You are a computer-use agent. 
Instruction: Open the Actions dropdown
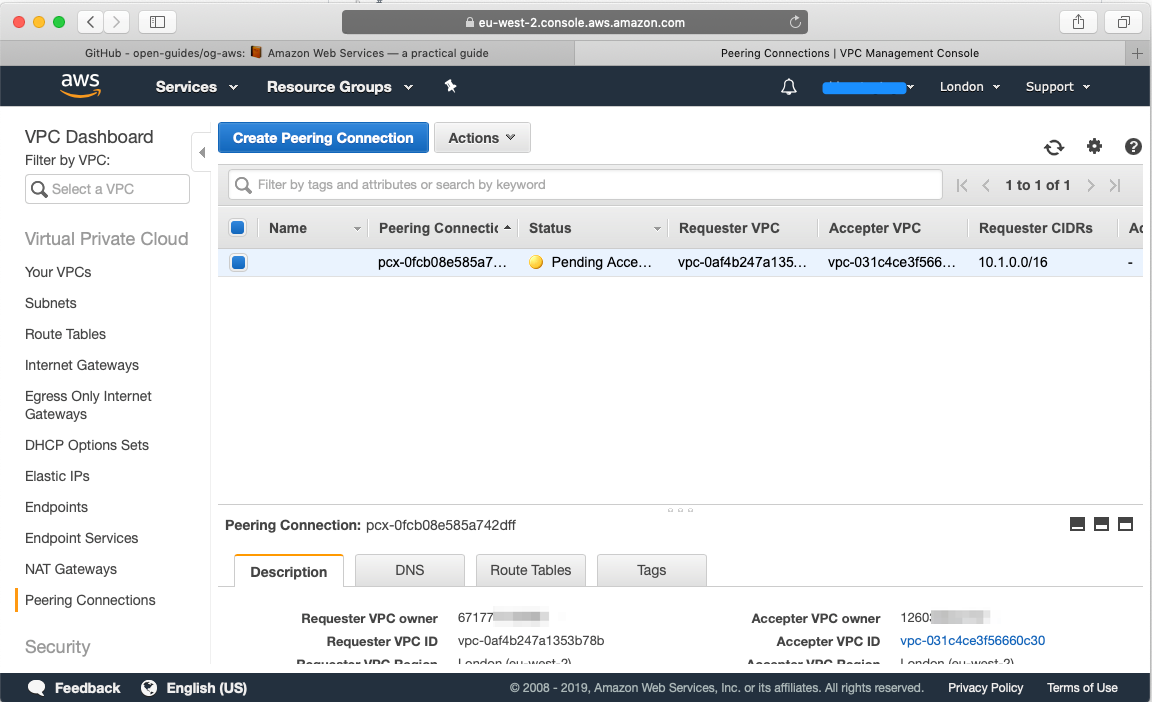point(482,138)
